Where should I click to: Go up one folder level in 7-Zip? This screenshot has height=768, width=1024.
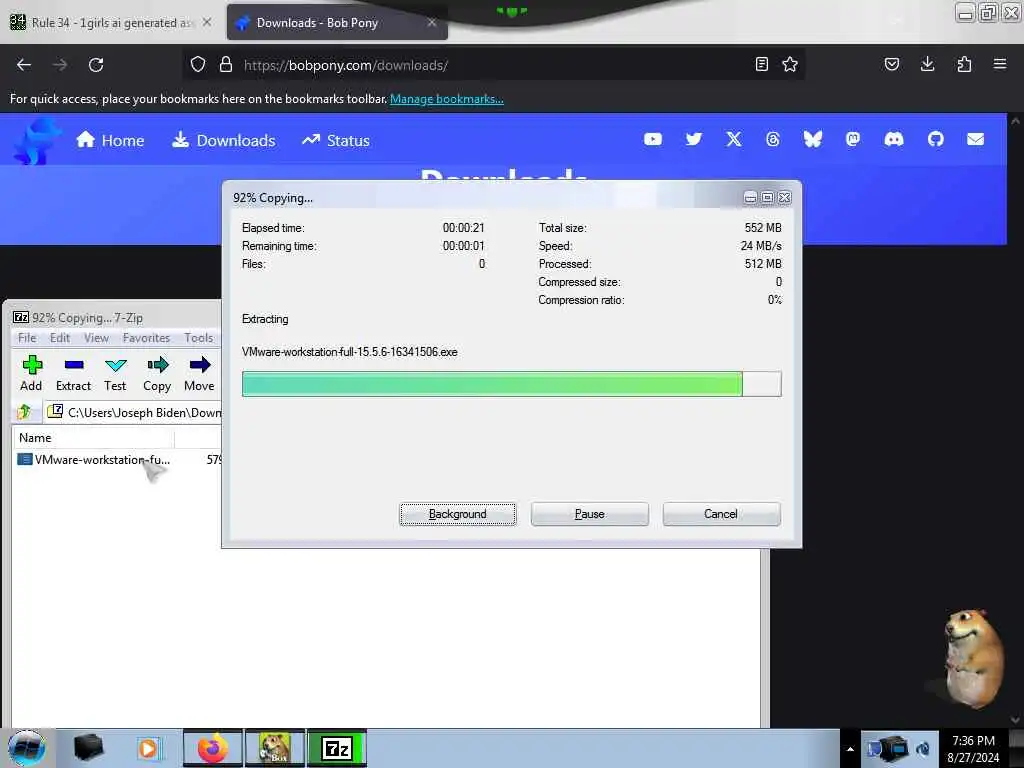24,412
